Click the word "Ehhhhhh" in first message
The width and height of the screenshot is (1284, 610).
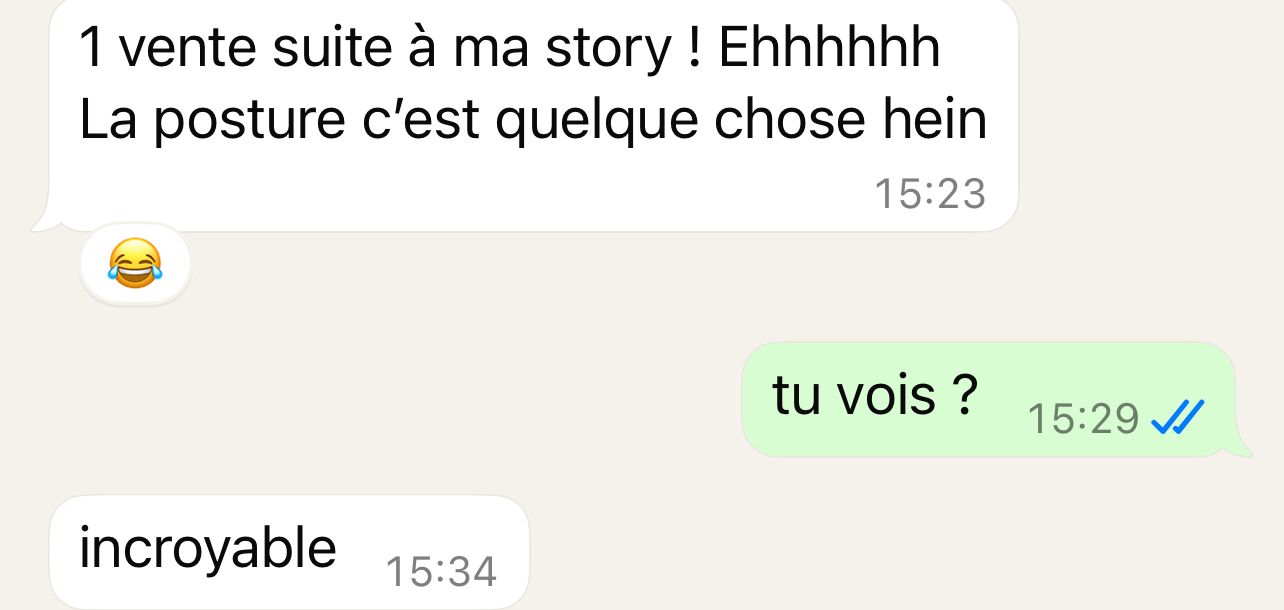(829, 48)
